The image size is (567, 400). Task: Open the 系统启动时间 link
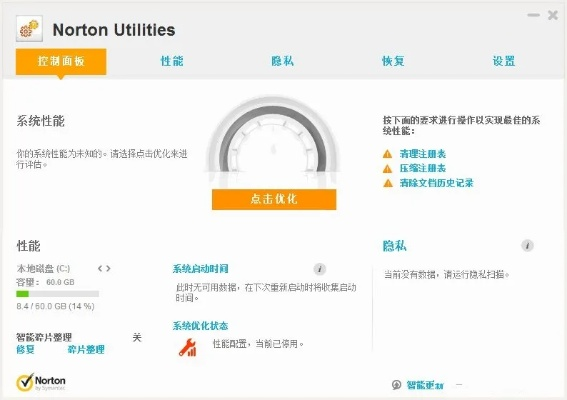pyautogui.click(x=200, y=269)
